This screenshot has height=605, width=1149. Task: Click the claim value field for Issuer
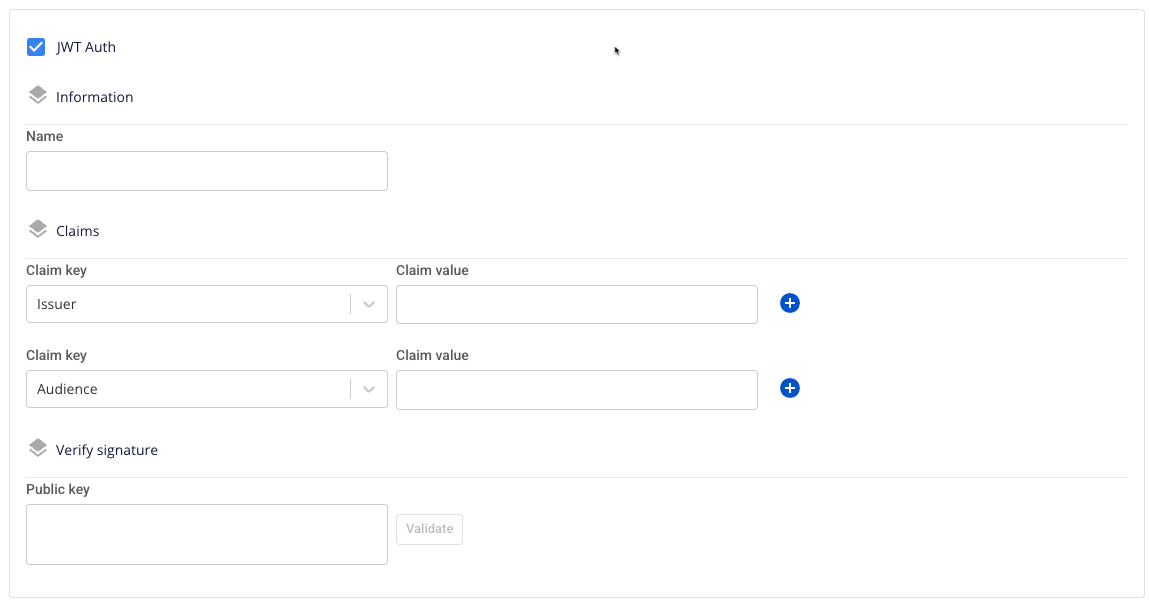pyautogui.click(x=576, y=304)
